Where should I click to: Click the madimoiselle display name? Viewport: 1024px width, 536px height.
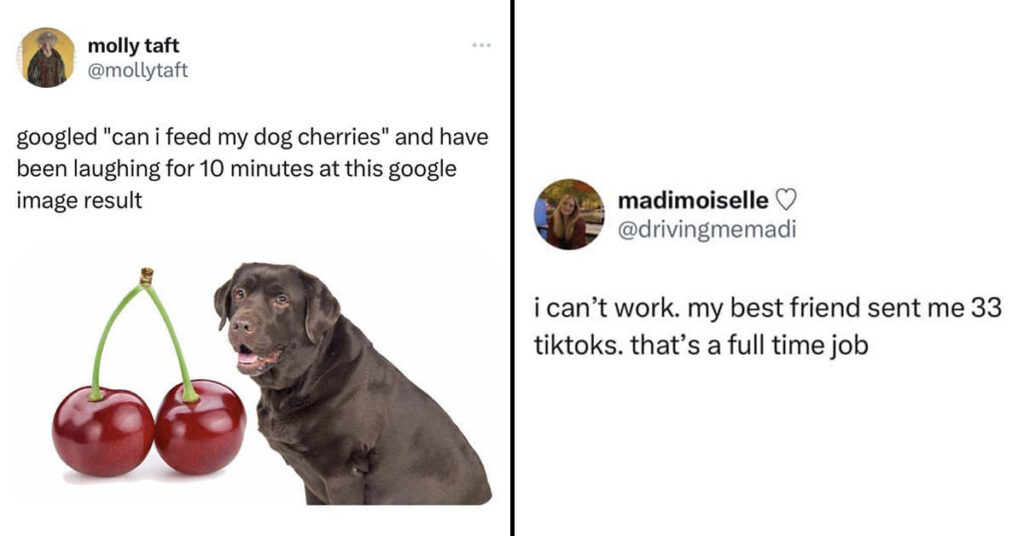point(694,200)
